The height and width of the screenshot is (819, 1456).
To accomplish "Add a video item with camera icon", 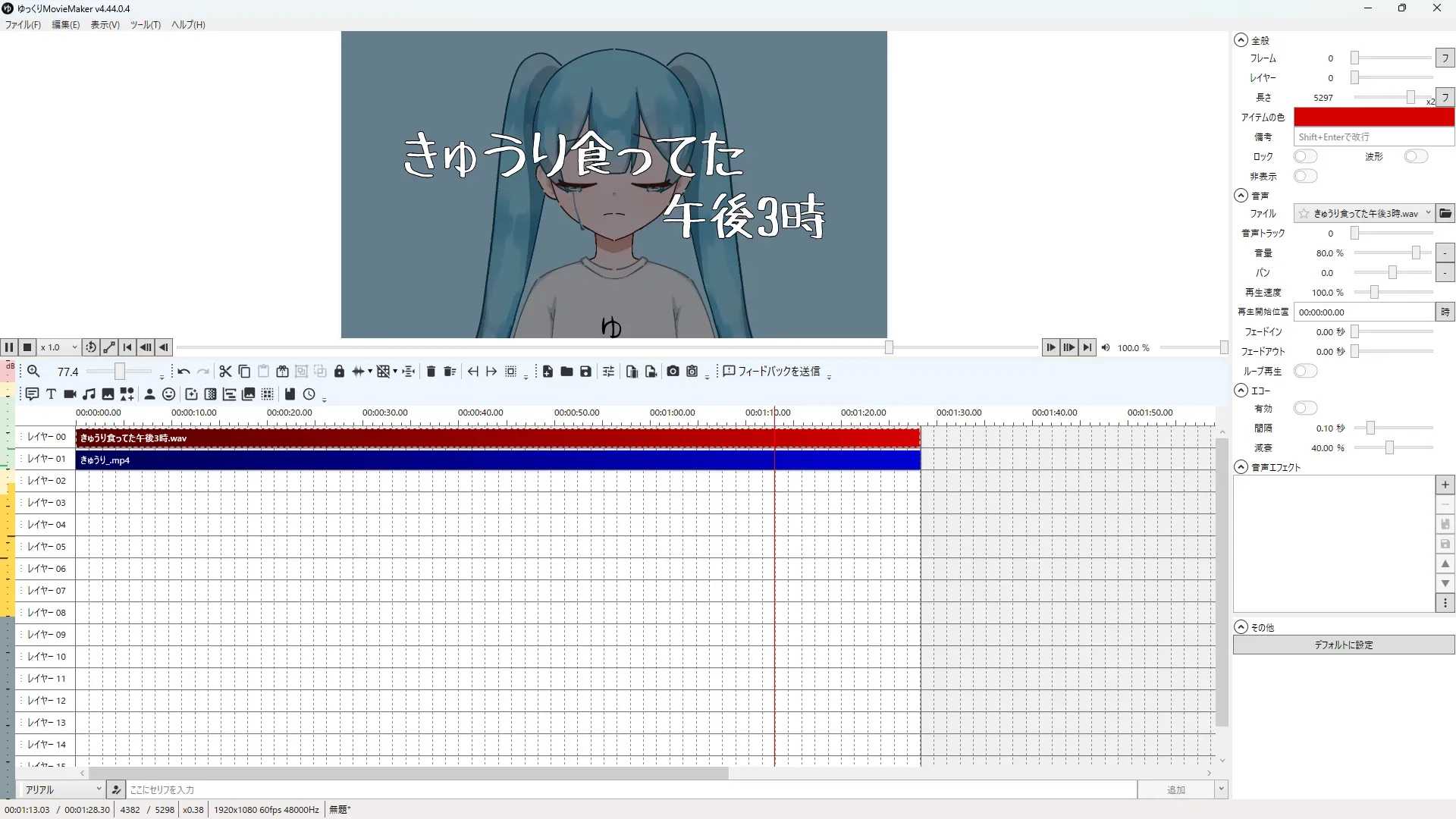I will (x=70, y=394).
